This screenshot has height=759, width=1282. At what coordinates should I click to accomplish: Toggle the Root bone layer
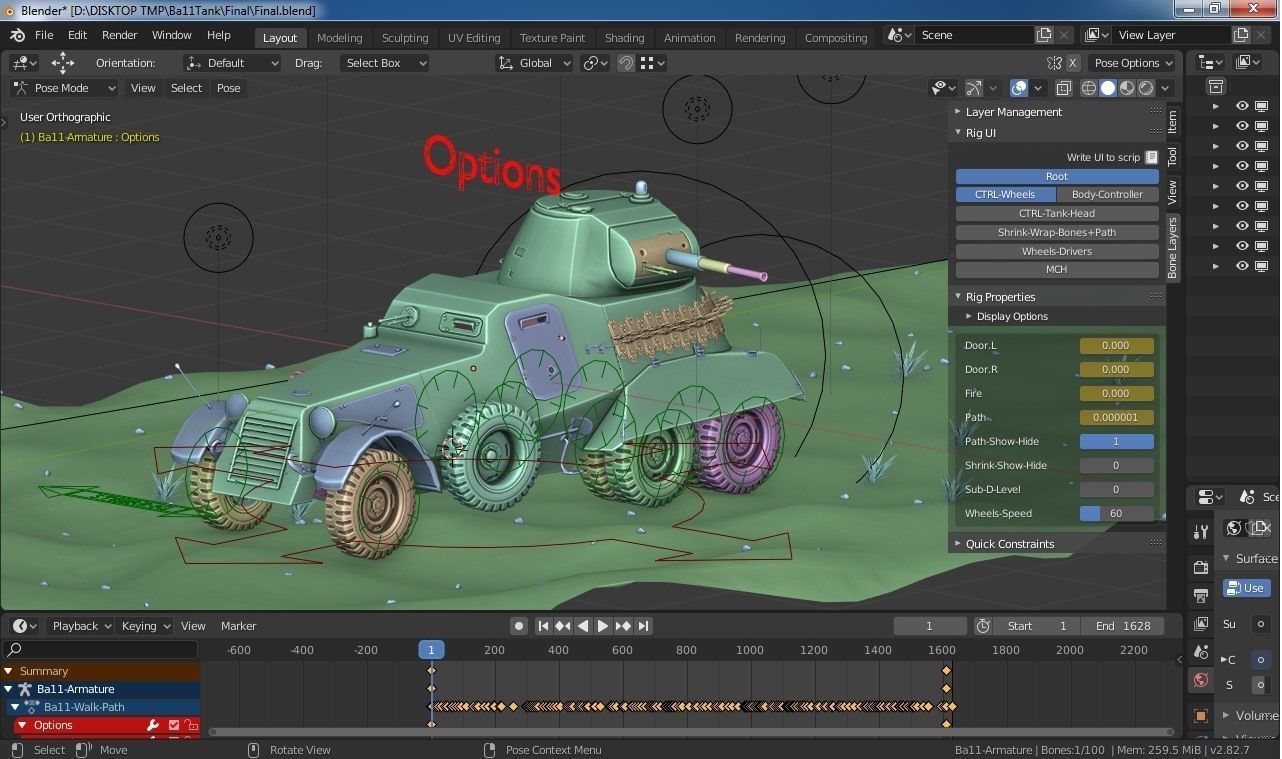pos(1057,176)
